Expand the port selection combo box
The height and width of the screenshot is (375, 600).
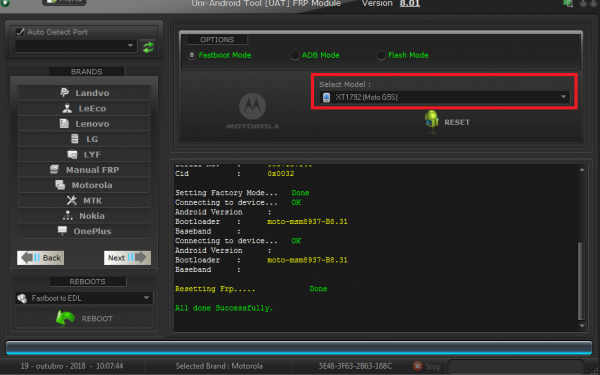pyautogui.click(x=76, y=46)
